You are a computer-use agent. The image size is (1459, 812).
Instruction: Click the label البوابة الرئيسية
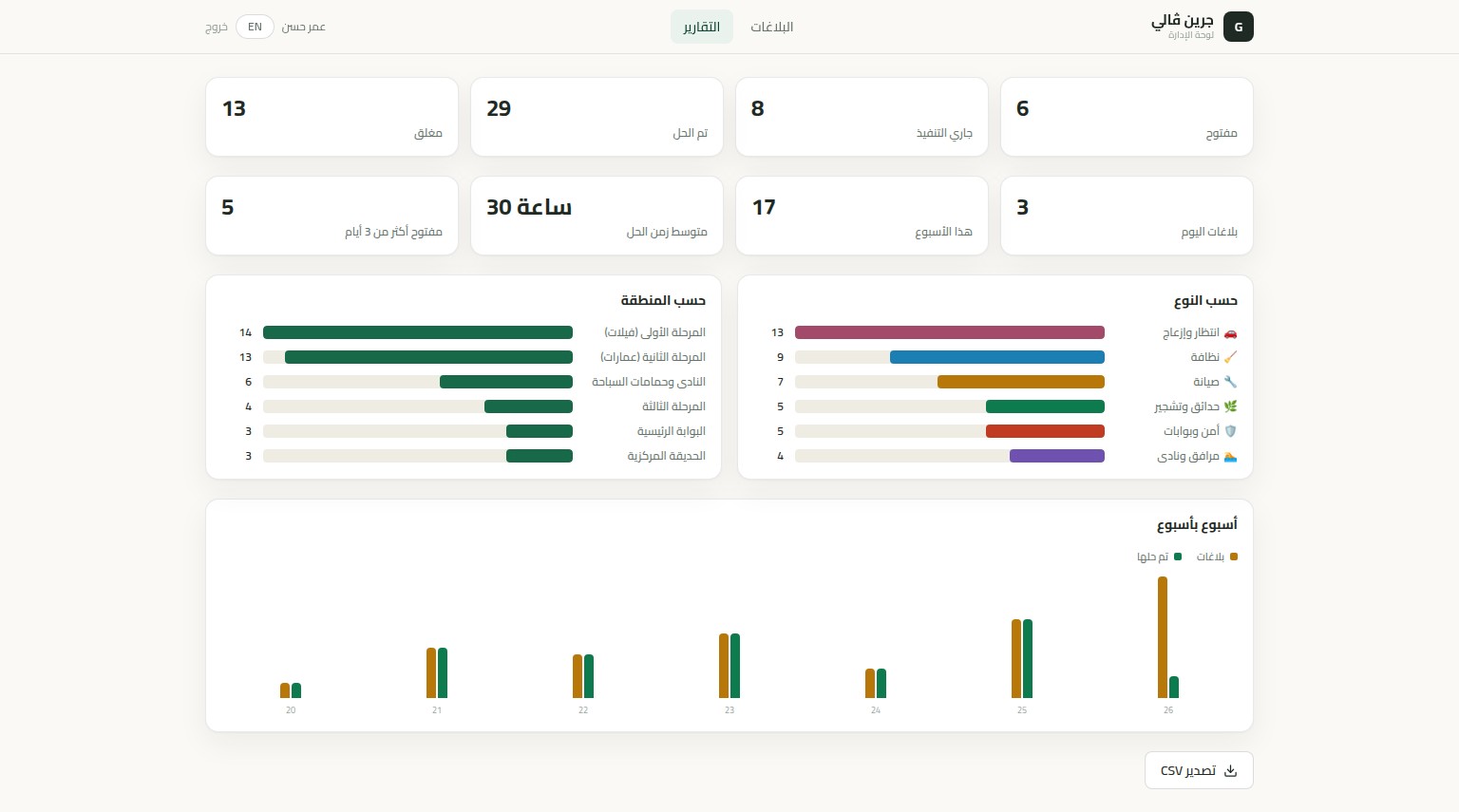(x=672, y=431)
